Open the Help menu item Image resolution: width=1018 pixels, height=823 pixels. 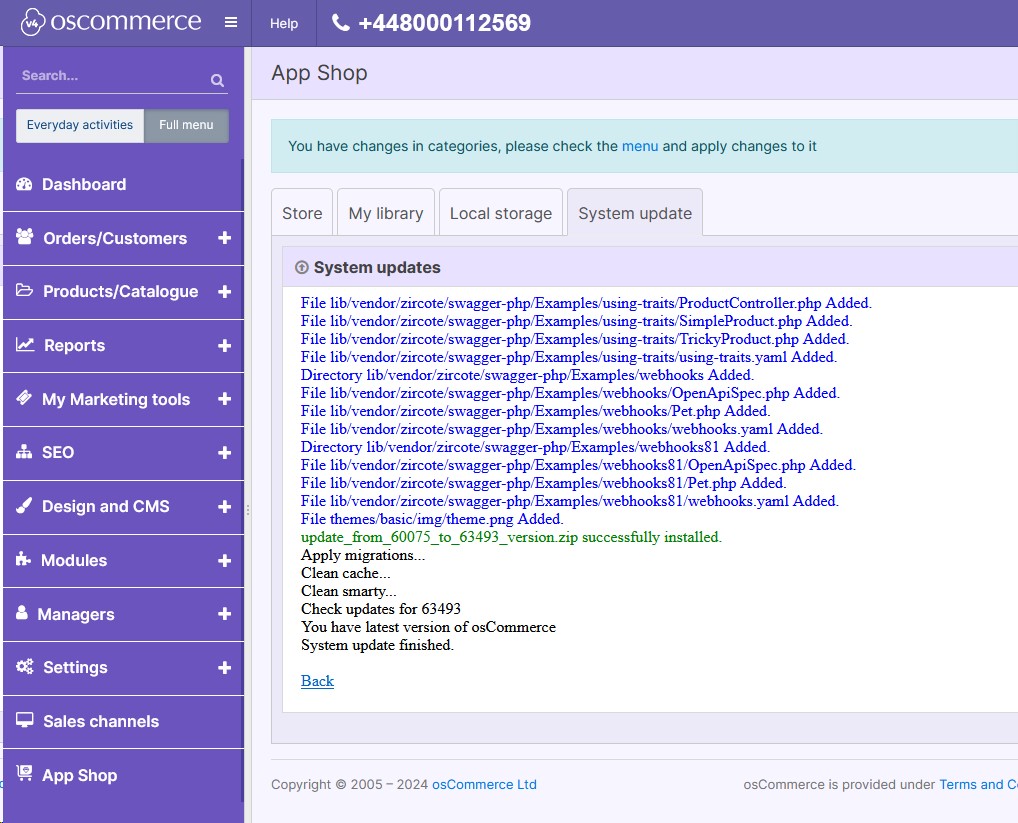(284, 23)
